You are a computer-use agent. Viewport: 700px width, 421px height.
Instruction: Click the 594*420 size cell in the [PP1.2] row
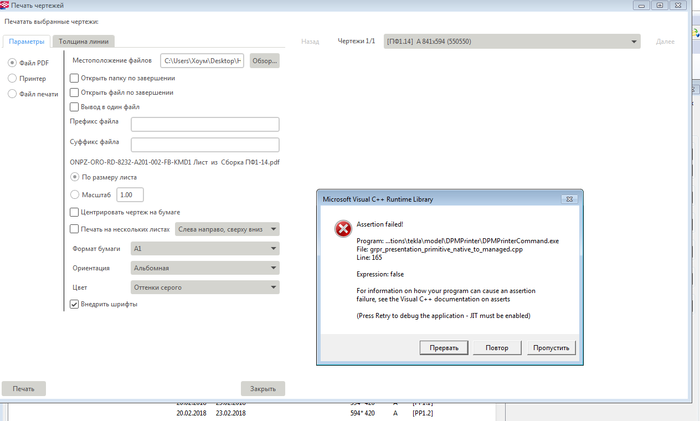pyautogui.click(x=362, y=413)
